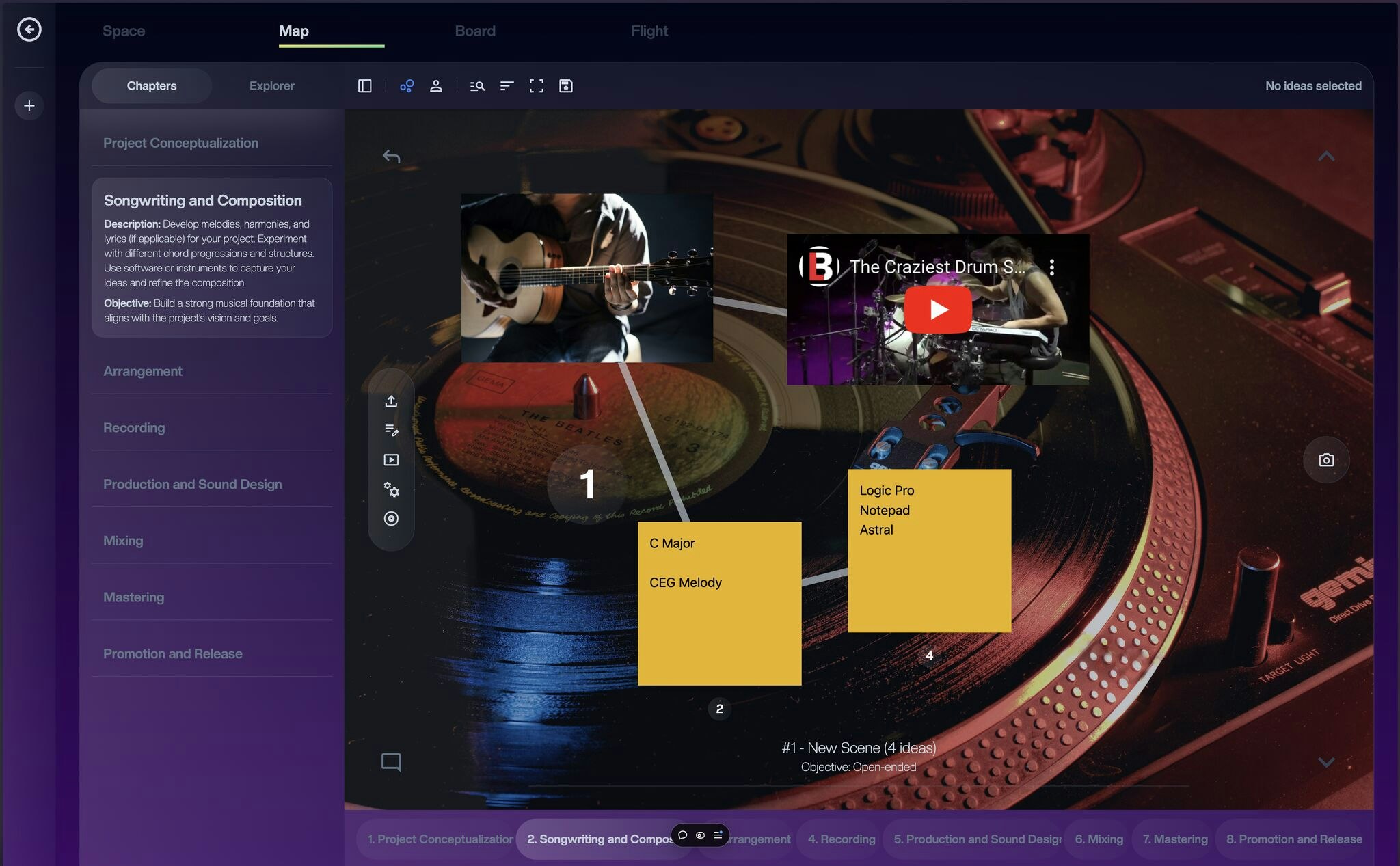
Task: Open the gears settings icon on canvas
Action: tap(391, 489)
